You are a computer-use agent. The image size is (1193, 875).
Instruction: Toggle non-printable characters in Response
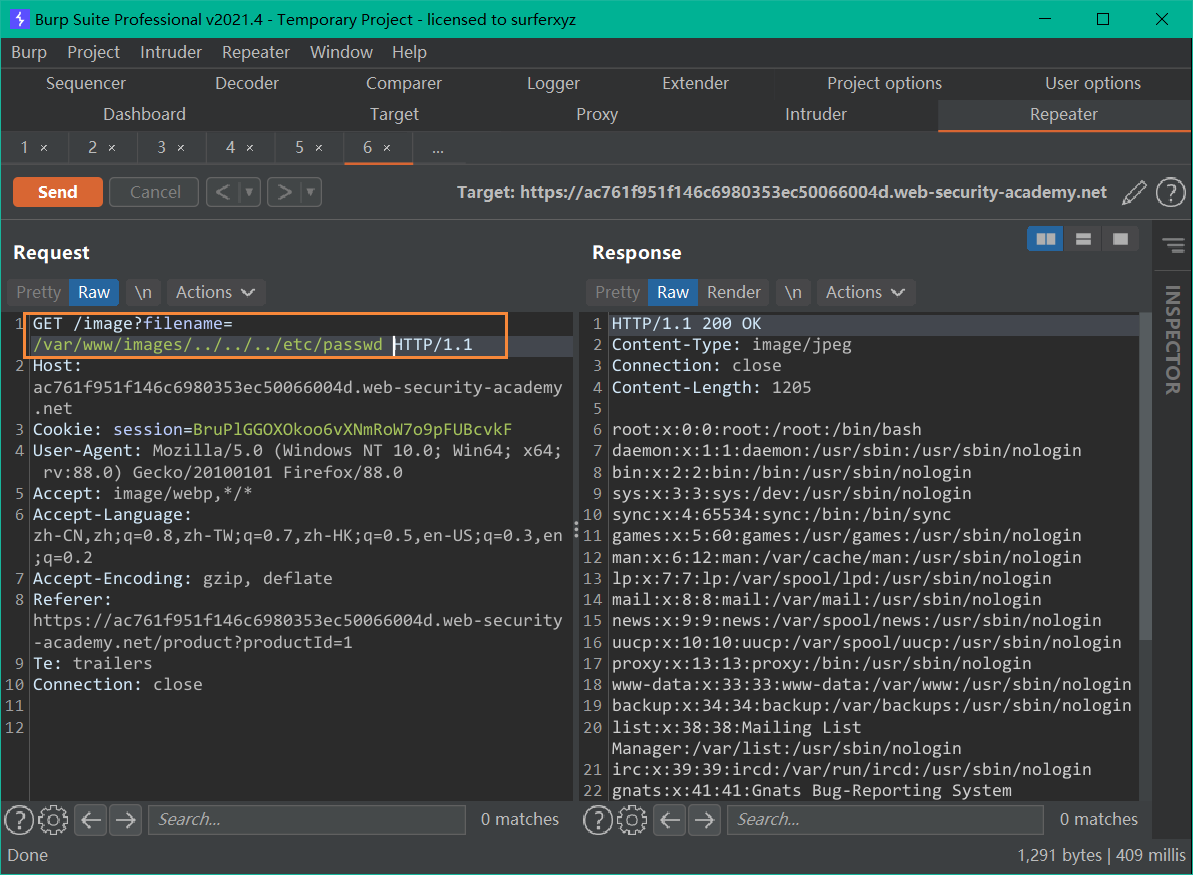point(793,292)
